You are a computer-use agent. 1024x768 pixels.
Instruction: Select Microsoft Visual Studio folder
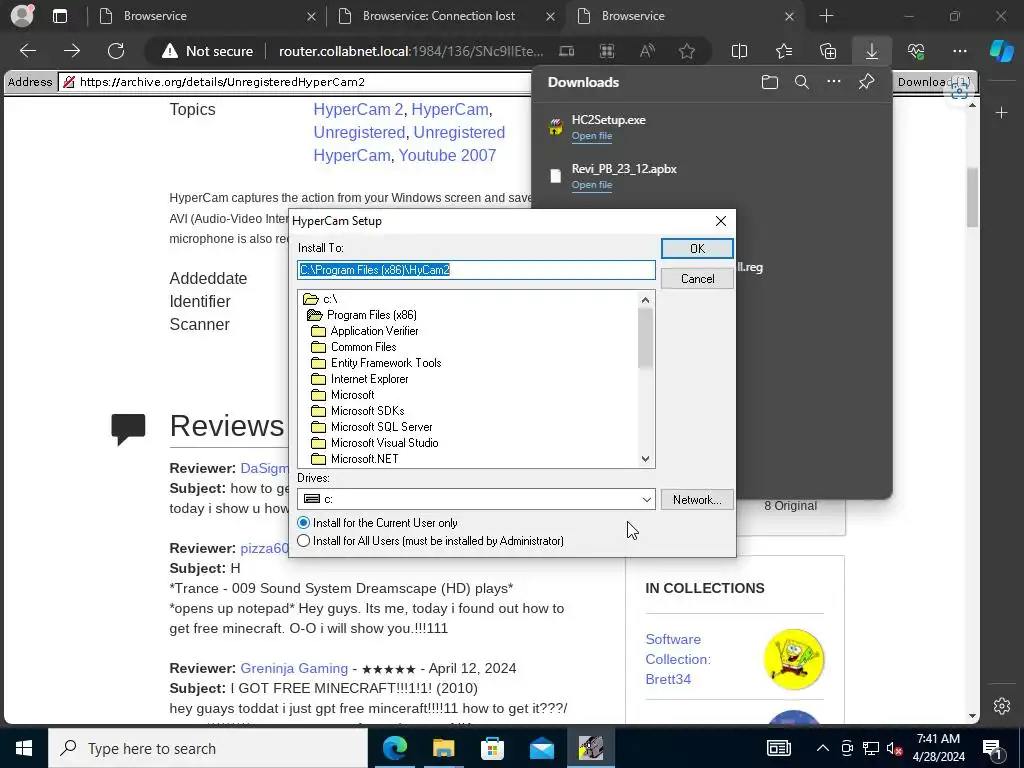pos(375,443)
